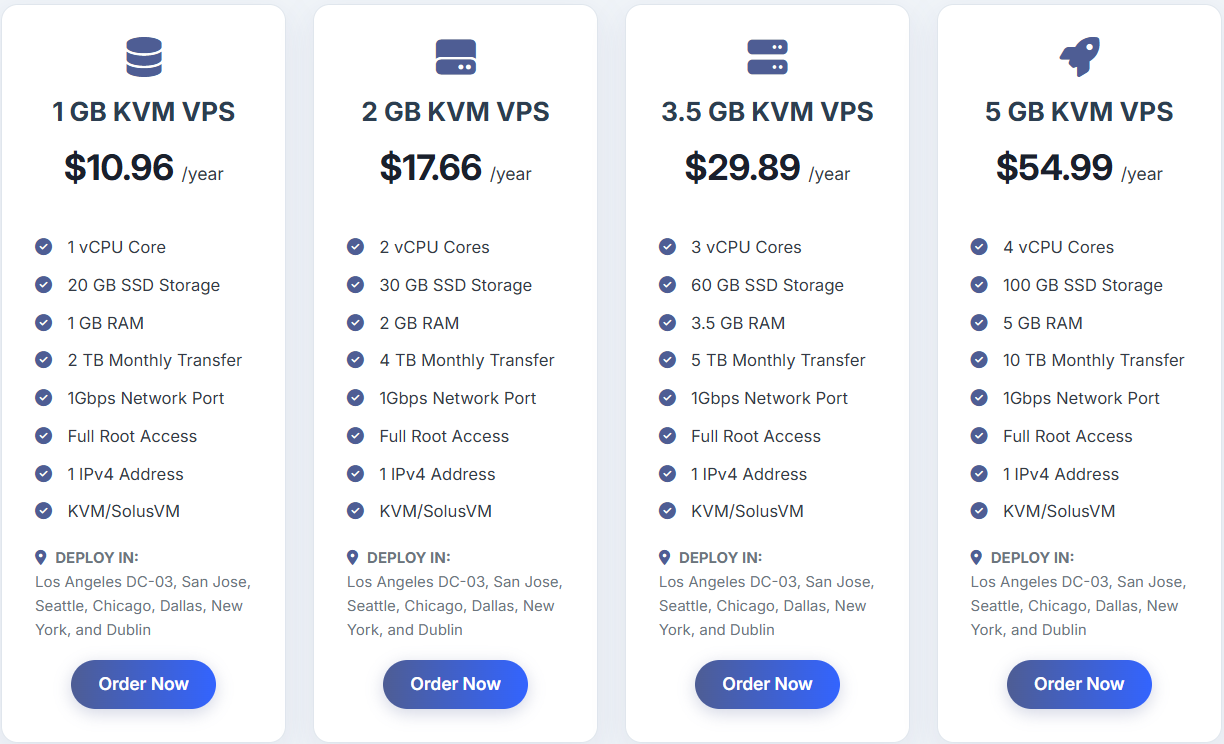1224x744 pixels.
Task: Click checkmark beside 20 GB SSD Storage
Action: tap(44, 285)
